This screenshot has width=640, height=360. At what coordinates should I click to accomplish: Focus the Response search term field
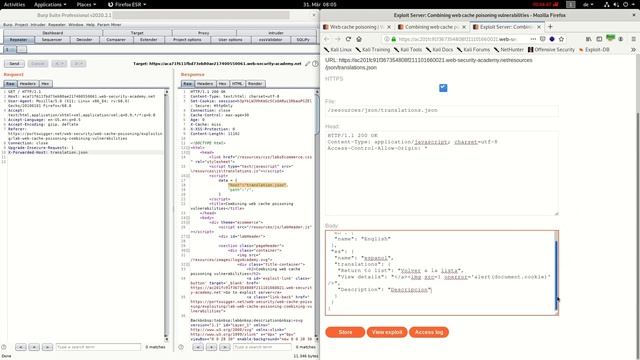point(262,347)
